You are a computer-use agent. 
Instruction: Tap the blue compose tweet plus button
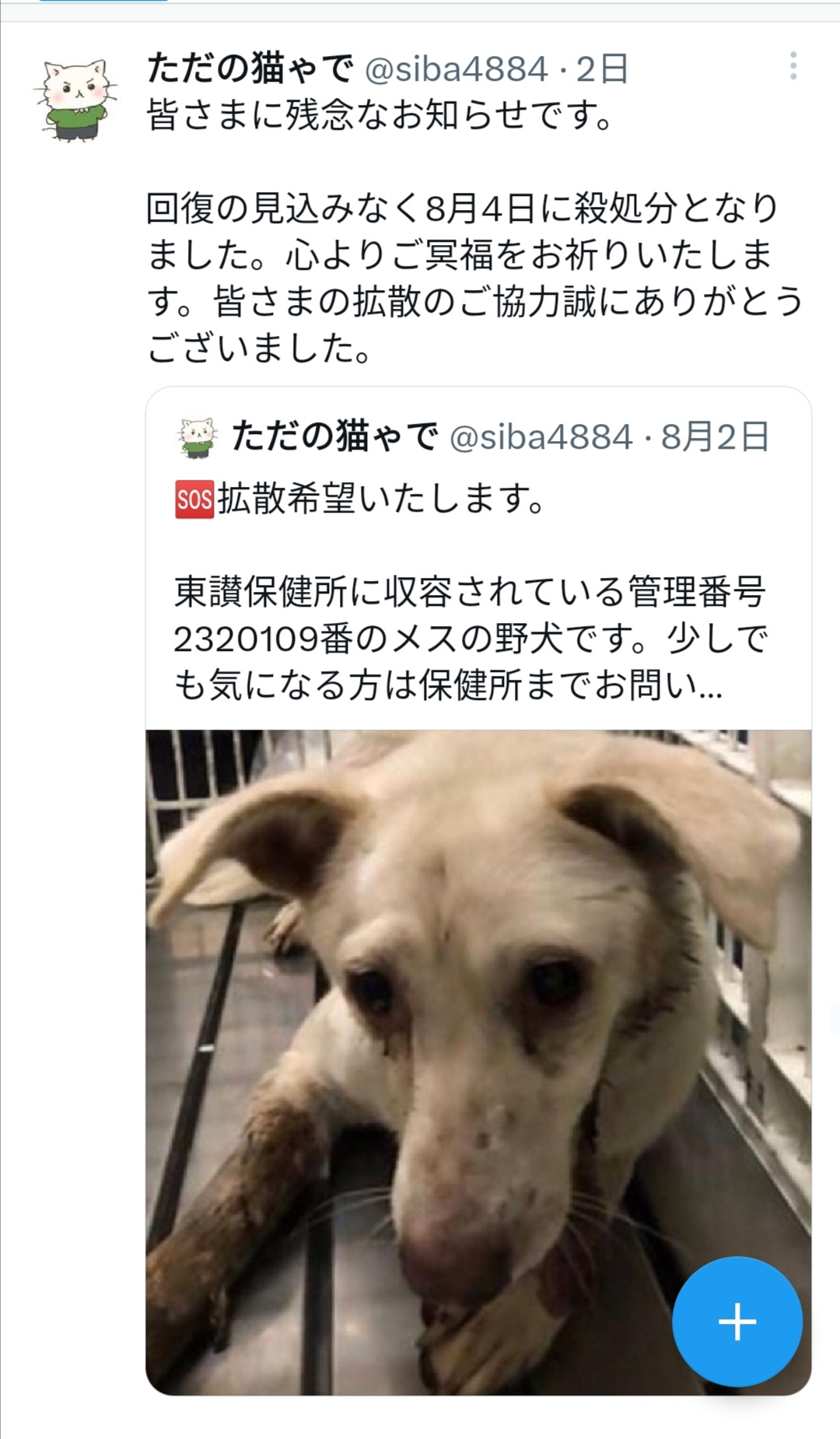point(737,1322)
